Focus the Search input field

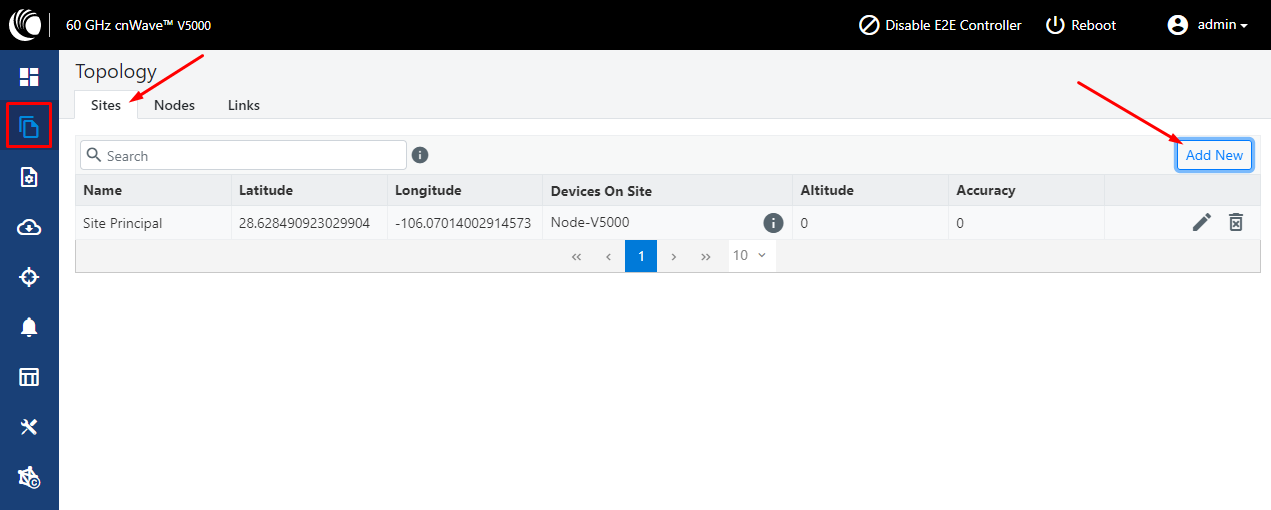click(243, 155)
